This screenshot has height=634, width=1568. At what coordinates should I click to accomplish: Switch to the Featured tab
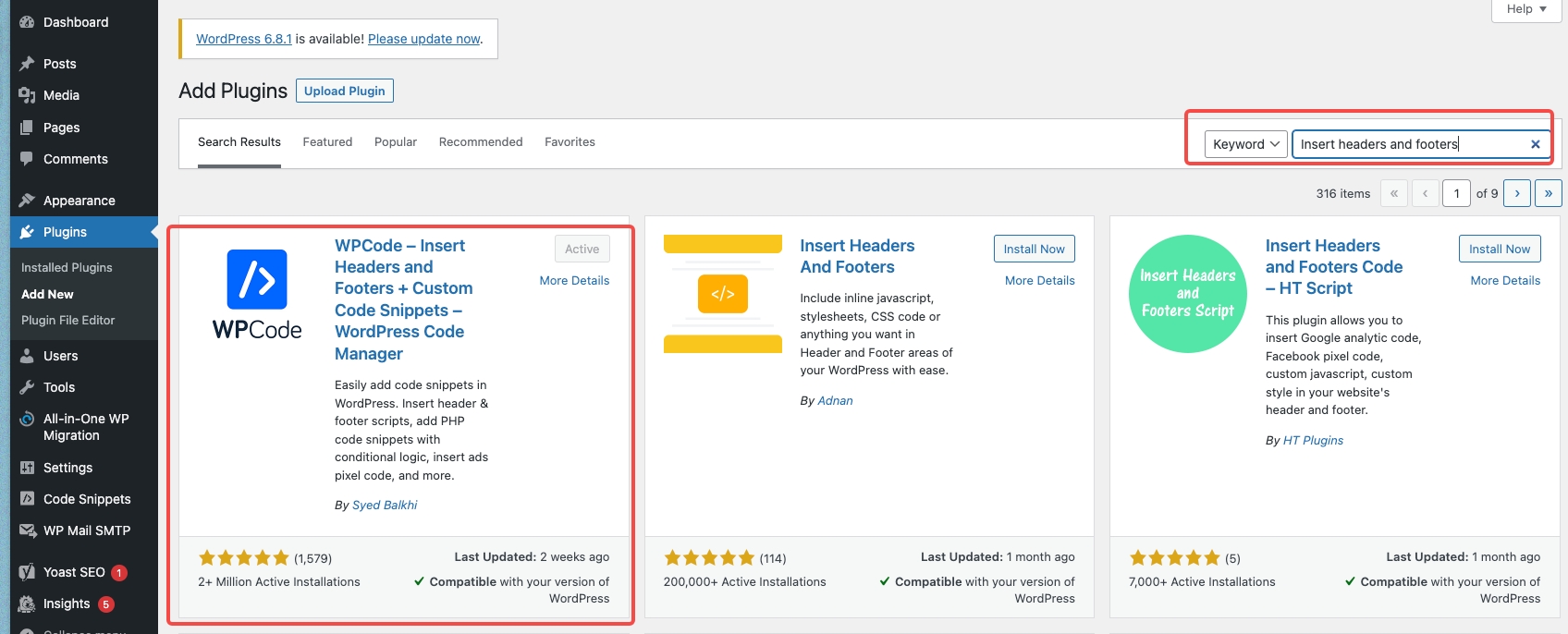[327, 142]
